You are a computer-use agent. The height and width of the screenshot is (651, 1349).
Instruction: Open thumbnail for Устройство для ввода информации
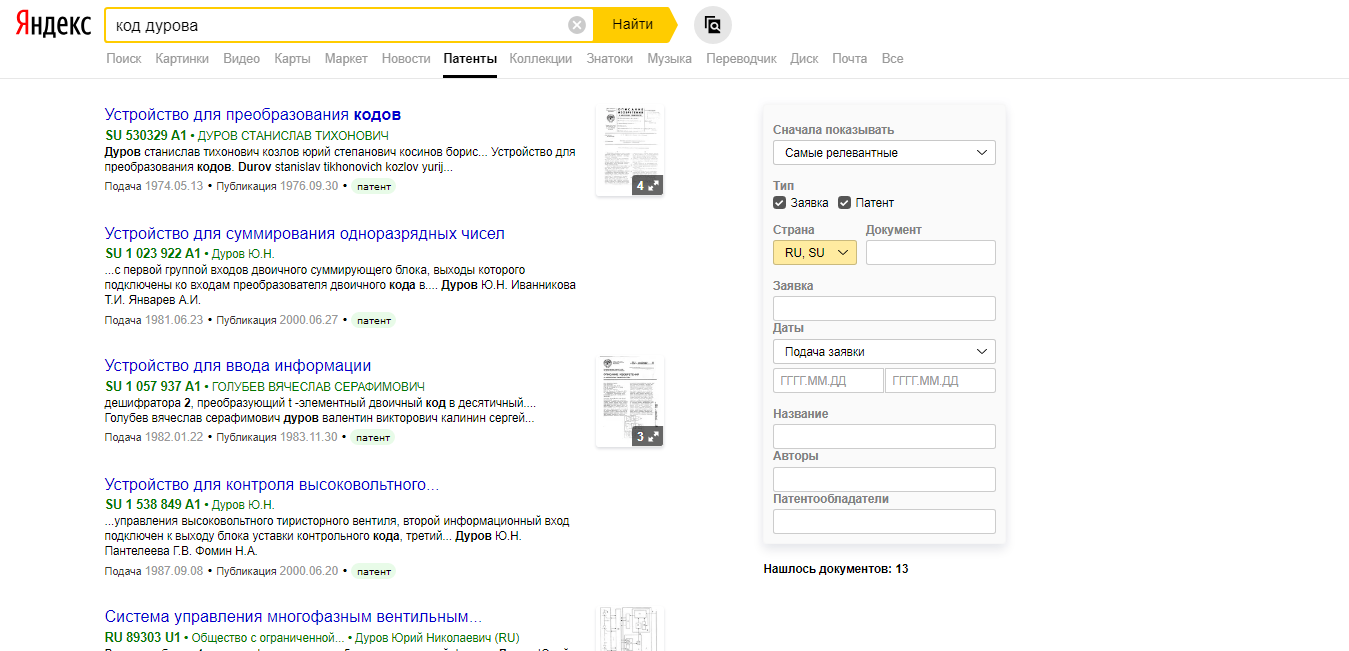pos(630,402)
